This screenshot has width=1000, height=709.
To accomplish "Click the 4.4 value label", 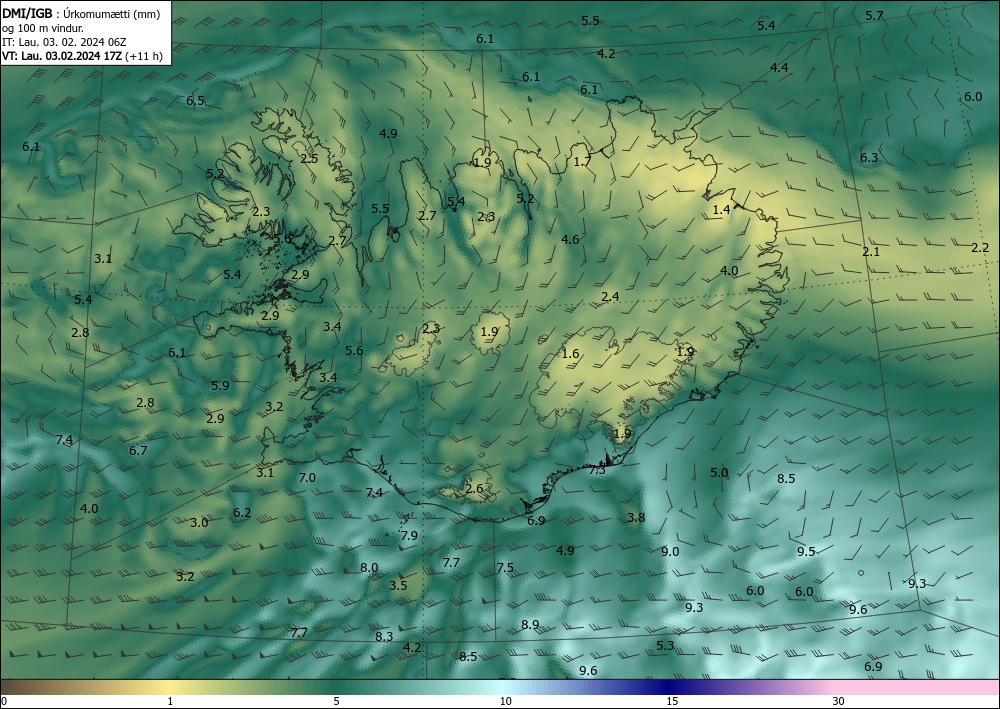I will [x=779, y=68].
